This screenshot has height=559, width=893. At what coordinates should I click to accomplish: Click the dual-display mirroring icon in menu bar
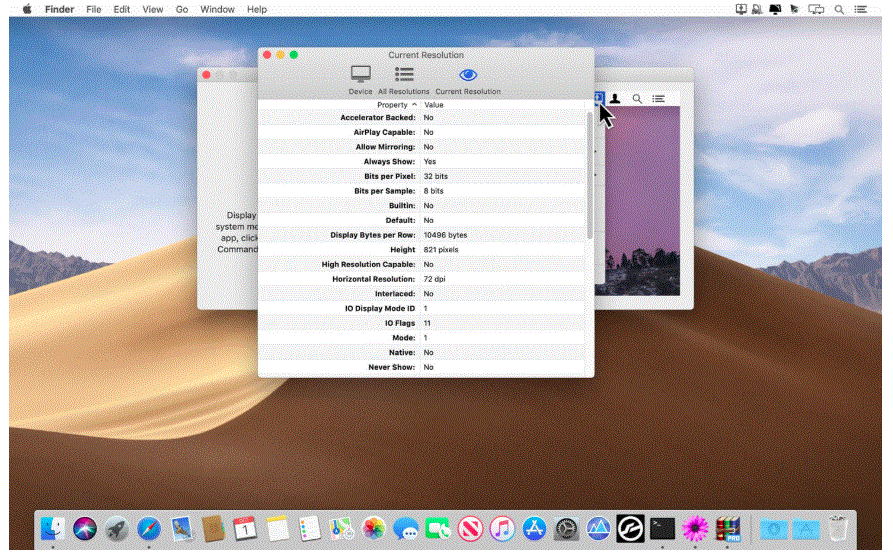(x=816, y=9)
